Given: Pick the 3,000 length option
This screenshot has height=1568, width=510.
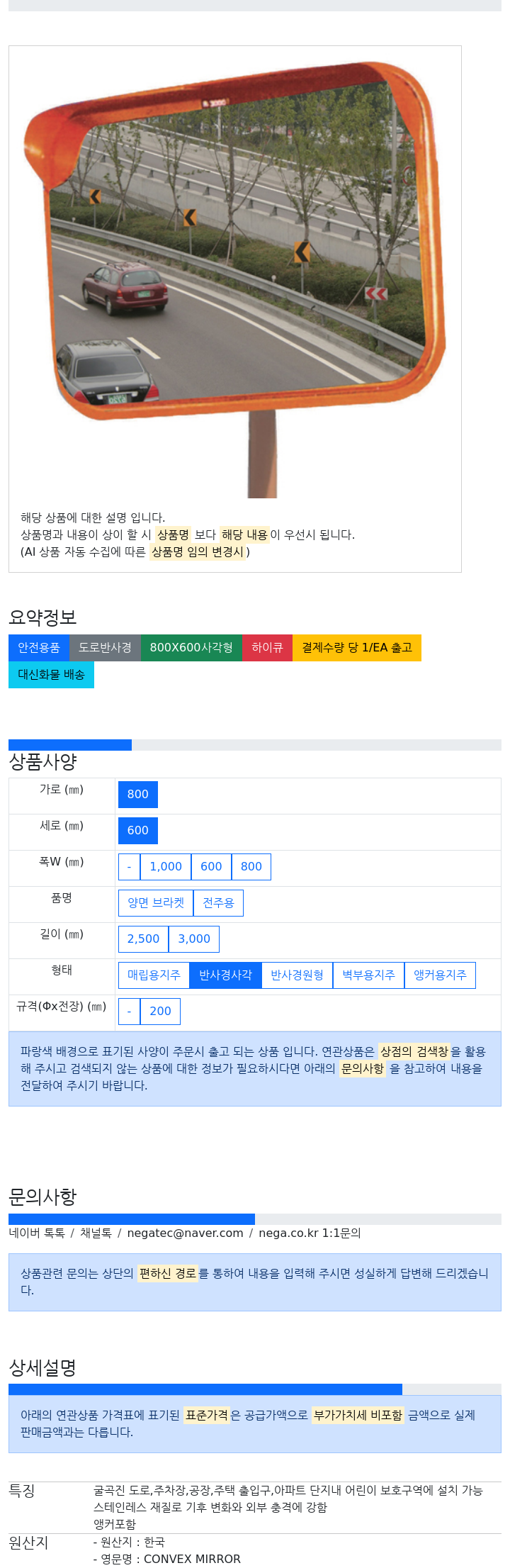Looking at the screenshot, I should (194, 939).
